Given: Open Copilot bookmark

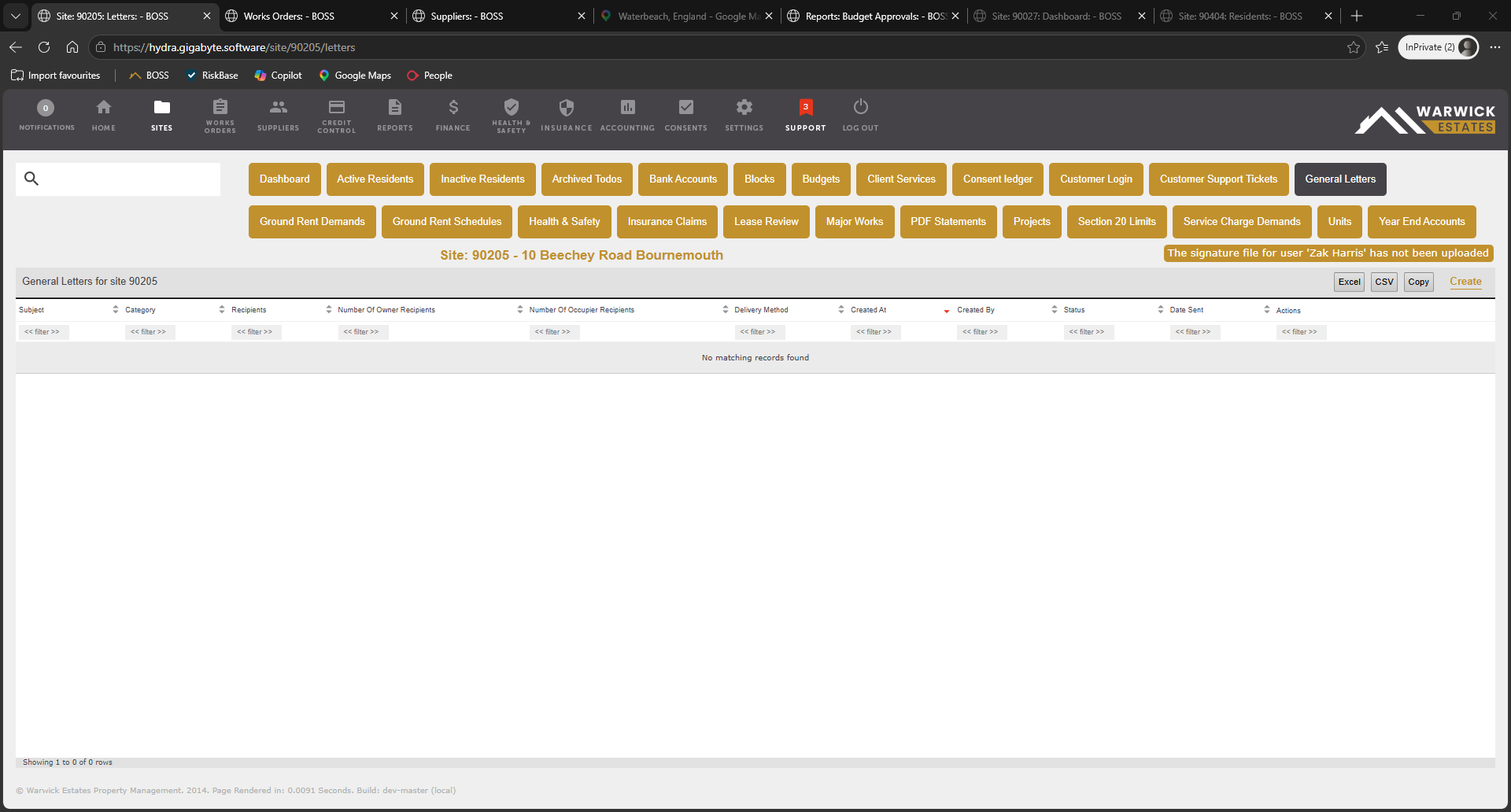Looking at the screenshot, I should (x=279, y=76).
